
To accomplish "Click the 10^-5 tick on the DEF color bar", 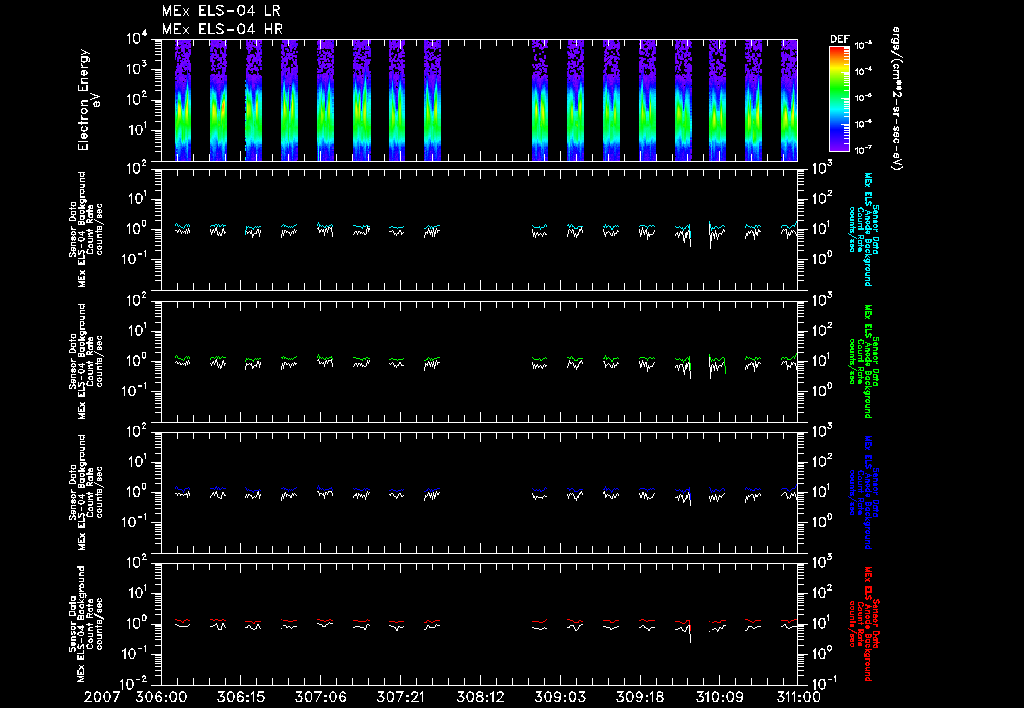I will tap(863, 97).
